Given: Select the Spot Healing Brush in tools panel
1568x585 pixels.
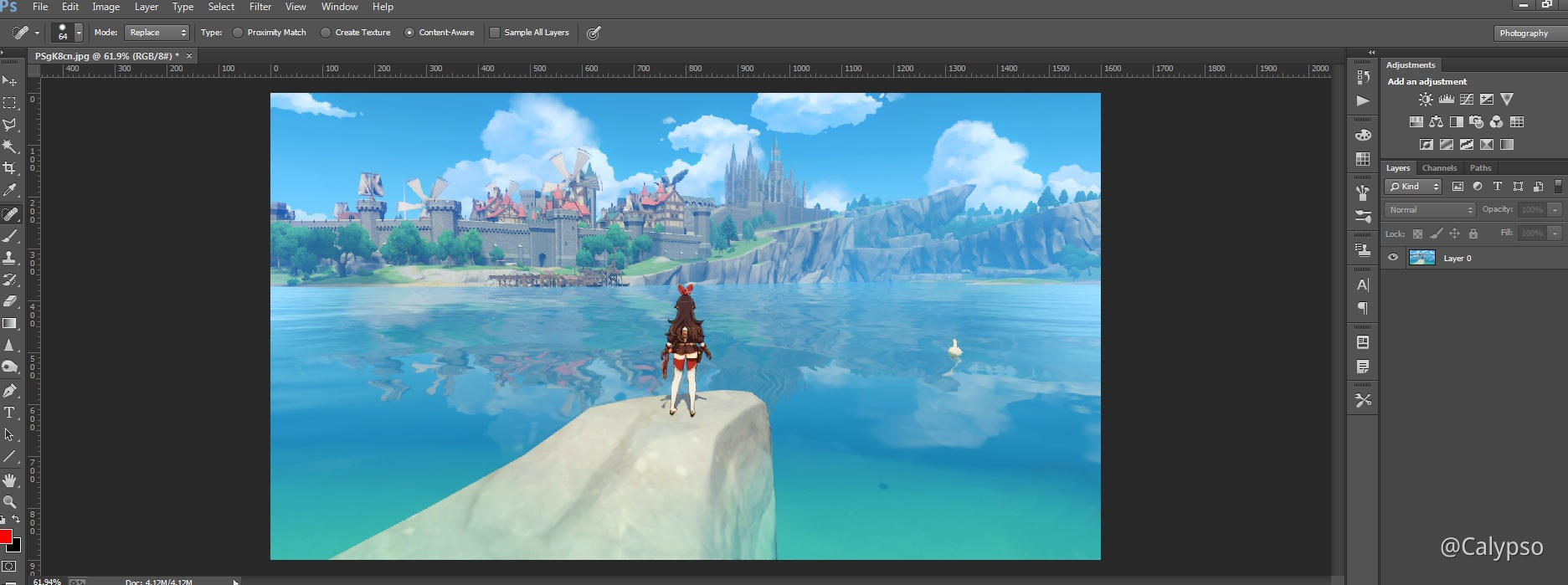Looking at the screenshot, I should point(9,214).
